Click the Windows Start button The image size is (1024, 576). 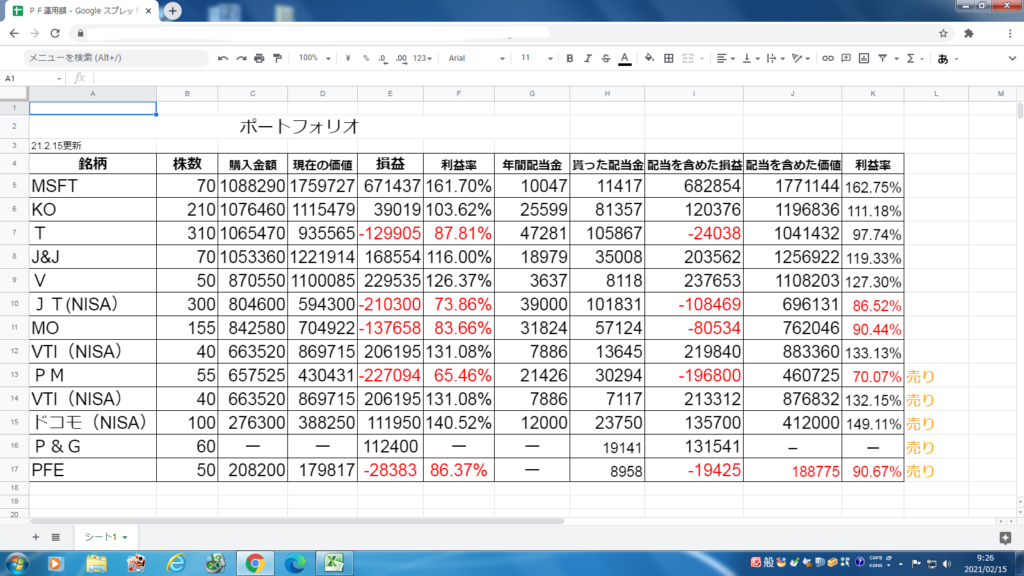[16, 563]
